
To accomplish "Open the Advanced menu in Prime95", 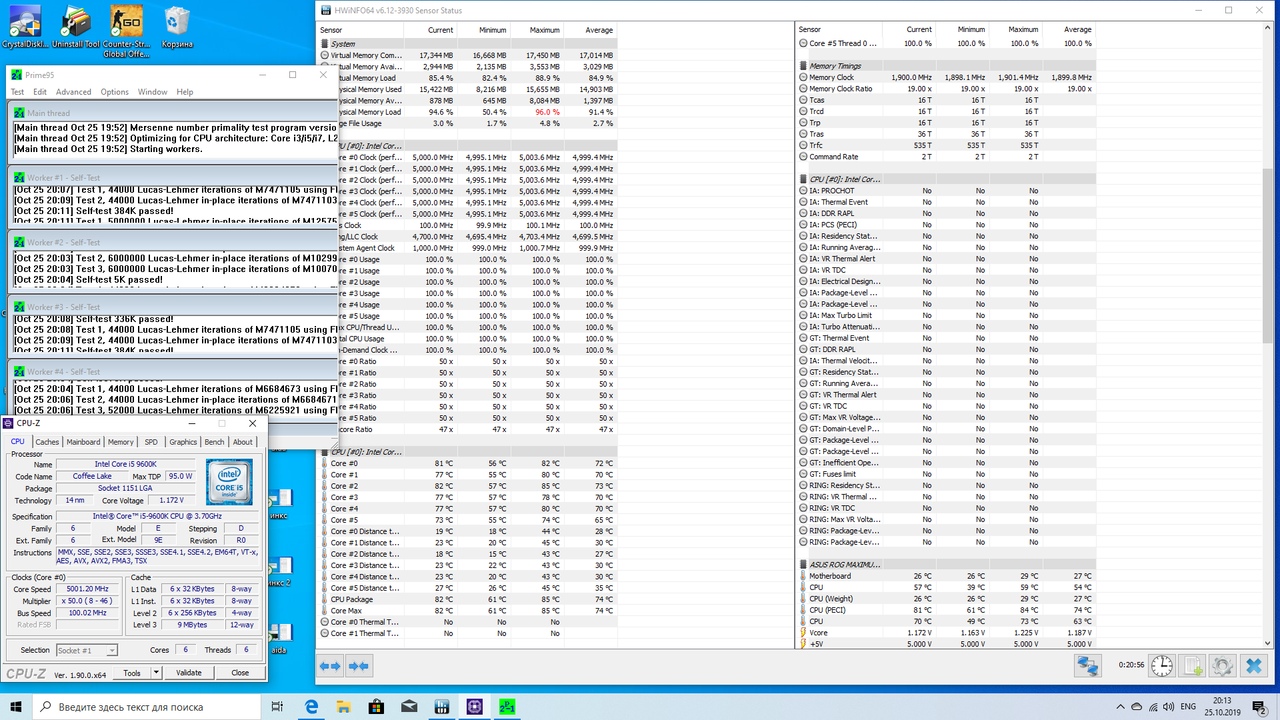I will (73, 92).
